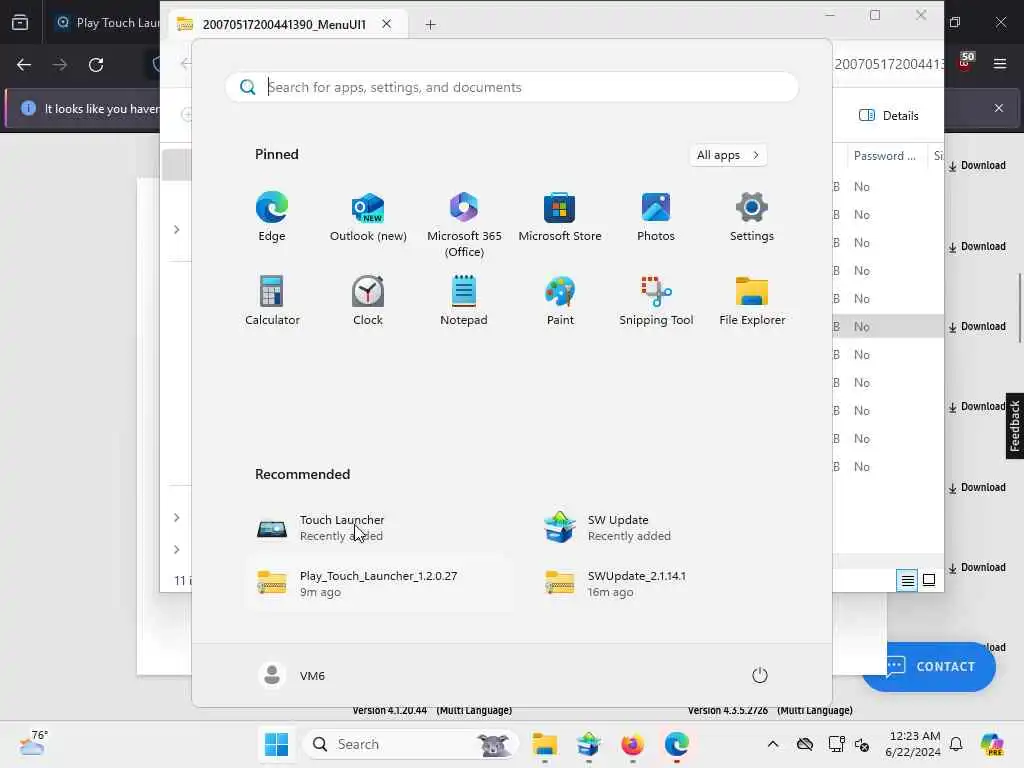Expand the first navigation pane chevron
The width and height of the screenshot is (1024, 768).
click(176, 229)
